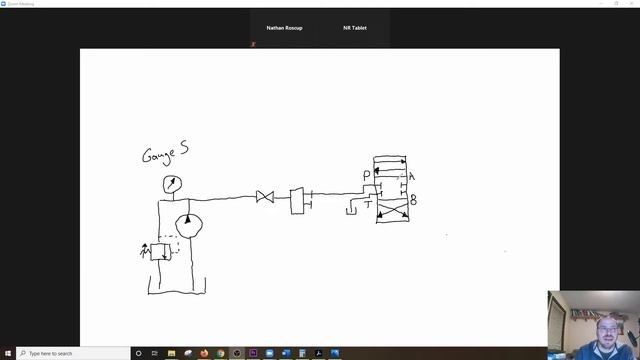The height and width of the screenshot is (360, 640).
Task: Launch Google Chrome from the taskbar
Action: tap(220, 353)
